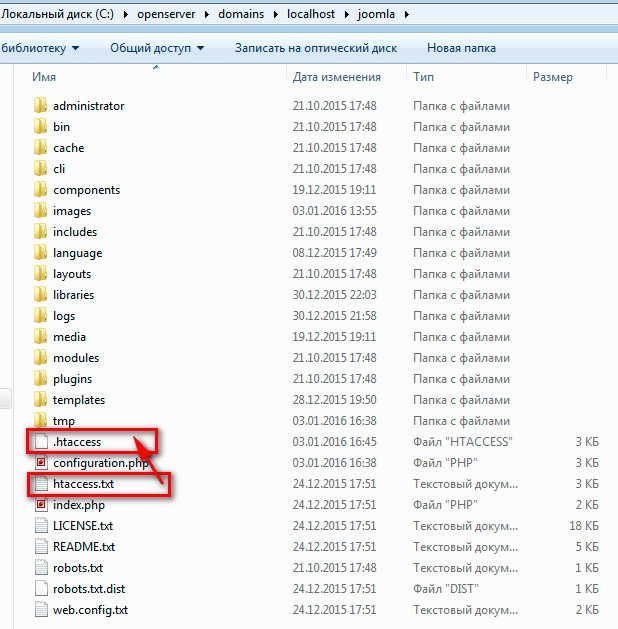The height and width of the screenshot is (629, 618).
Task: Open the Общий доступ dropdown menu
Action: click(x=156, y=48)
